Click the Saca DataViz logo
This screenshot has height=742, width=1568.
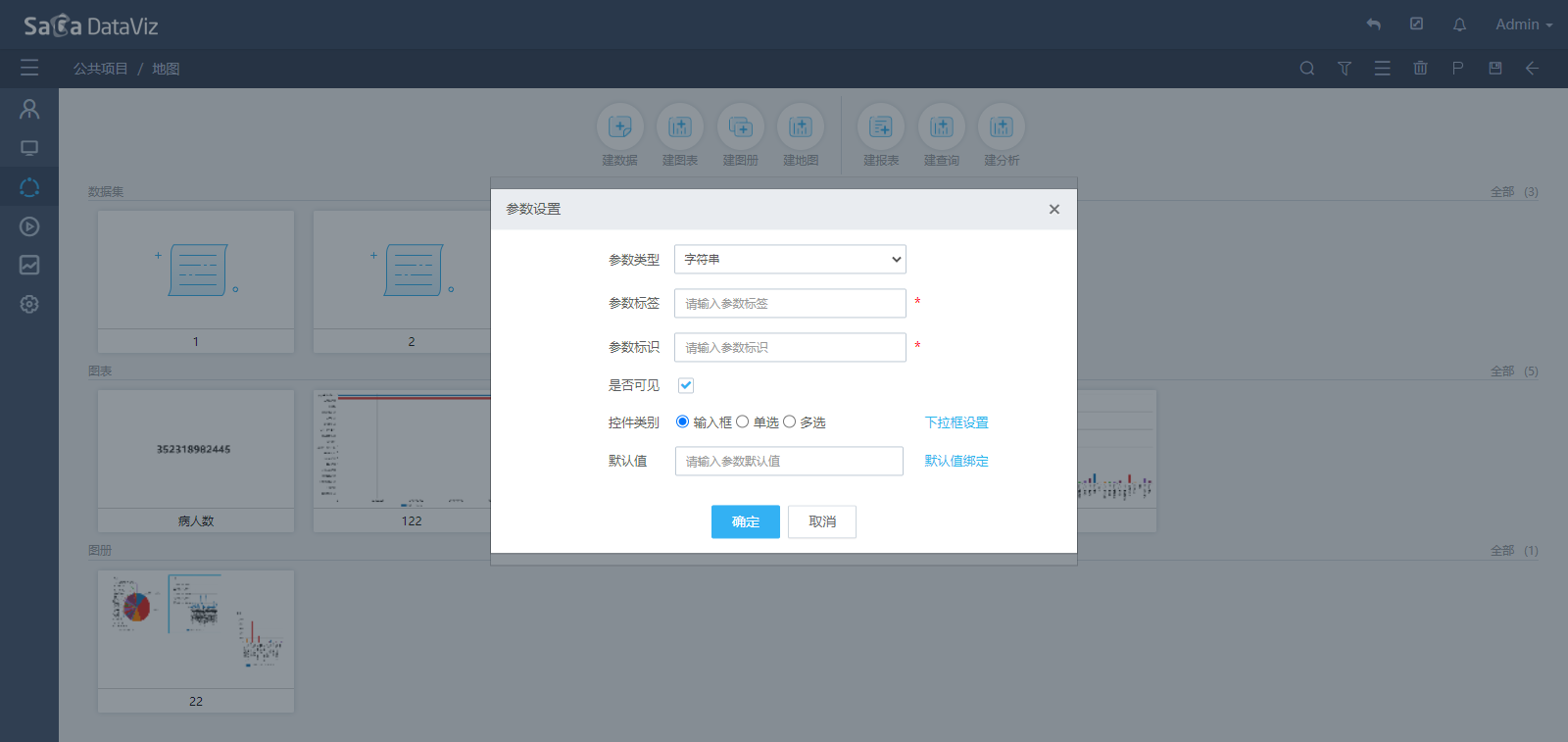(x=91, y=25)
